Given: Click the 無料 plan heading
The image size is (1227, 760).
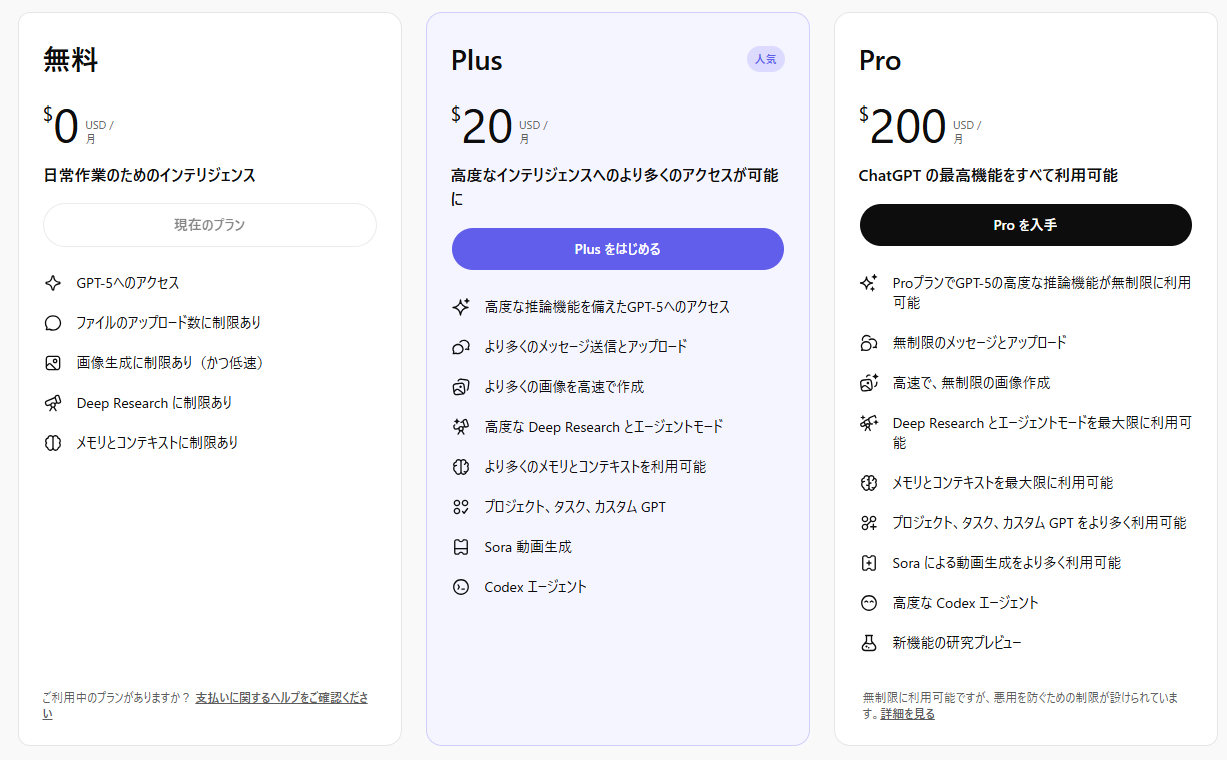Looking at the screenshot, I should (x=71, y=60).
